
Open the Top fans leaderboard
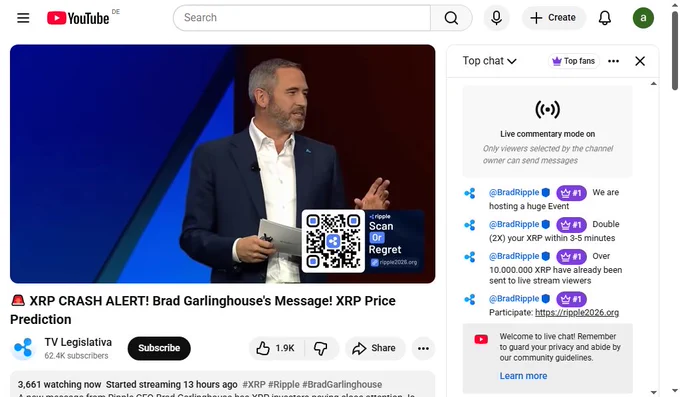click(x=574, y=61)
